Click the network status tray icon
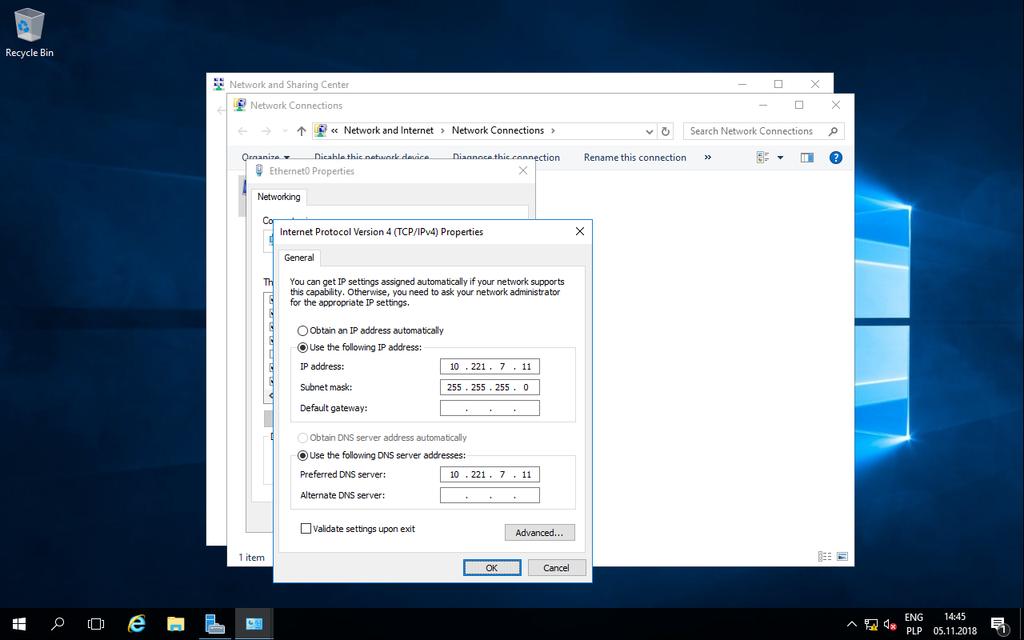Screen dimensions: 1024x640 coord(871,624)
